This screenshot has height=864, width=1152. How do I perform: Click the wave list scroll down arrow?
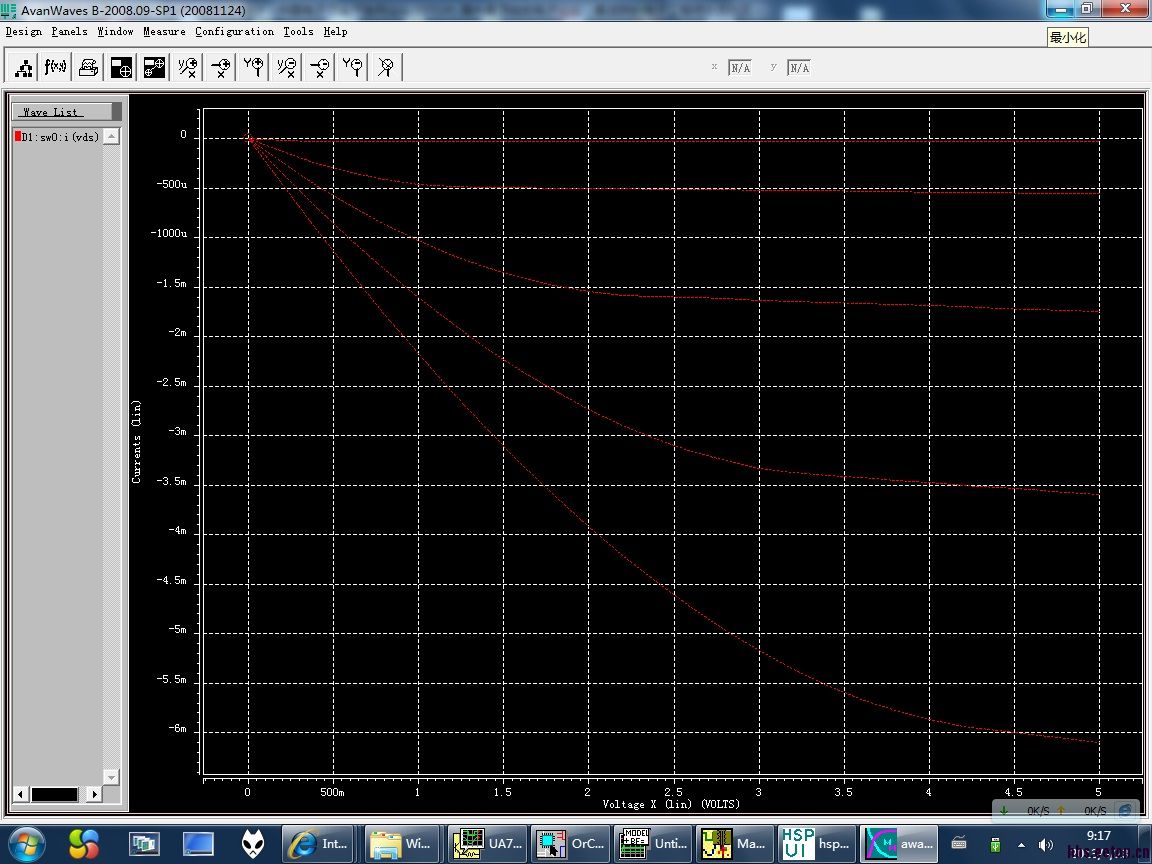[111, 777]
